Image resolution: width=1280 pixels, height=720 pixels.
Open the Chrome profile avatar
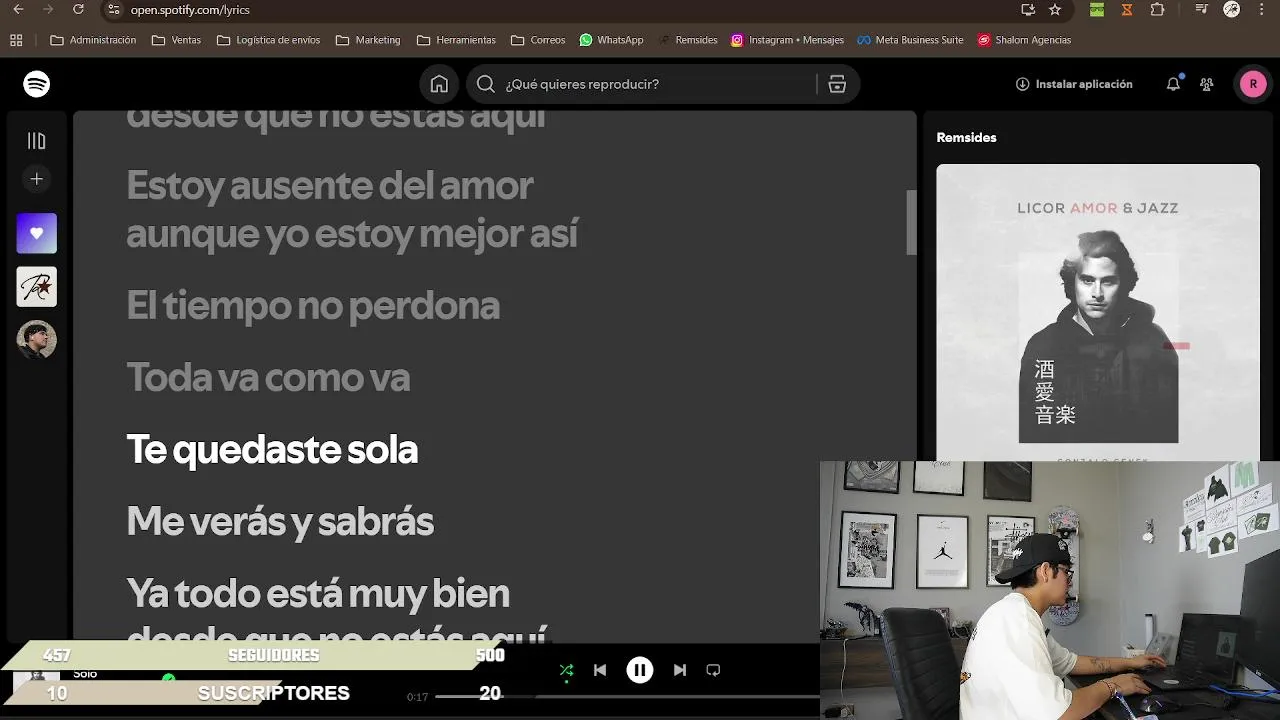point(1232,10)
